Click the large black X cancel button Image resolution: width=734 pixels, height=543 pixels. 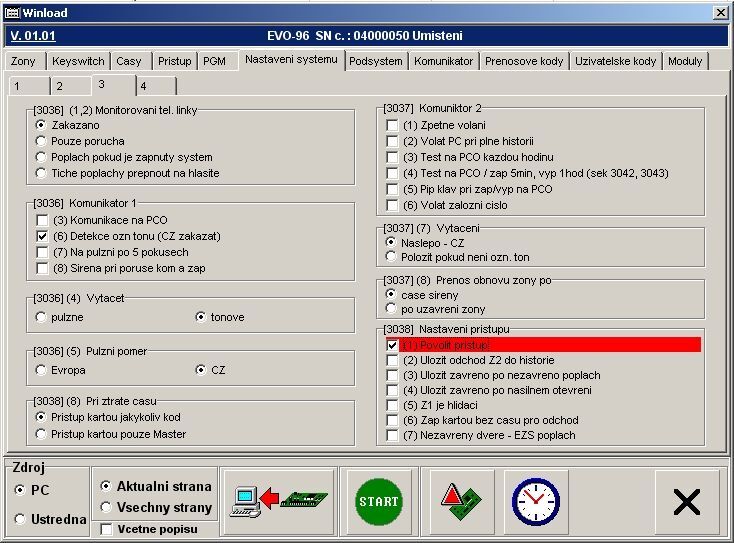[686, 501]
